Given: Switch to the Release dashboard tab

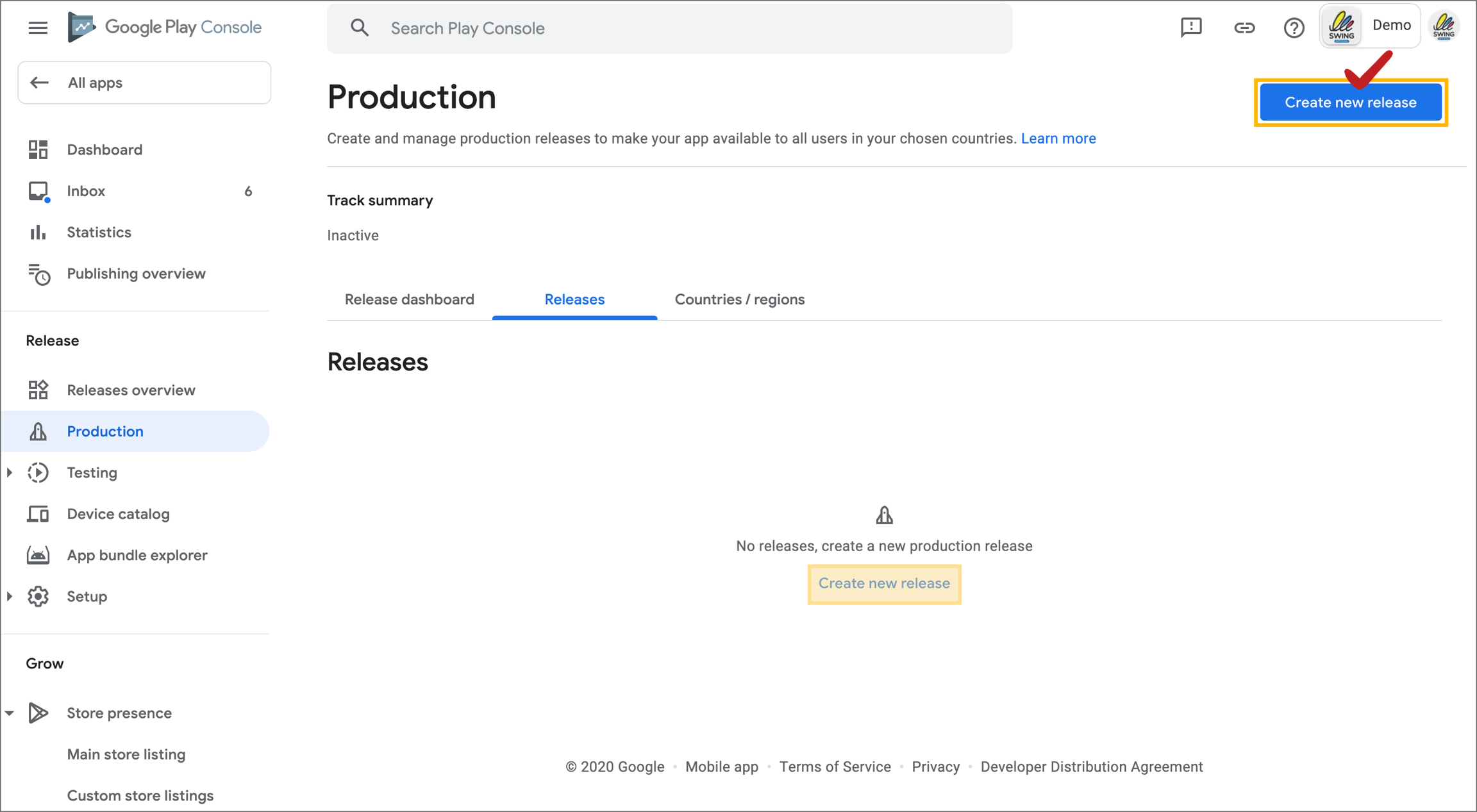Looking at the screenshot, I should click(409, 299).
